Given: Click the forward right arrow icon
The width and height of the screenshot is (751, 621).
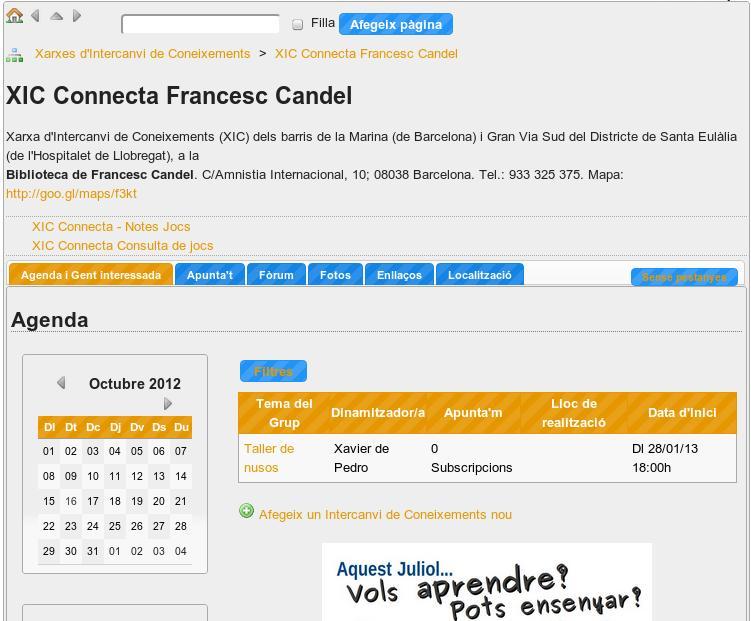Looking at the screenshot, I should tap(77, 16).
